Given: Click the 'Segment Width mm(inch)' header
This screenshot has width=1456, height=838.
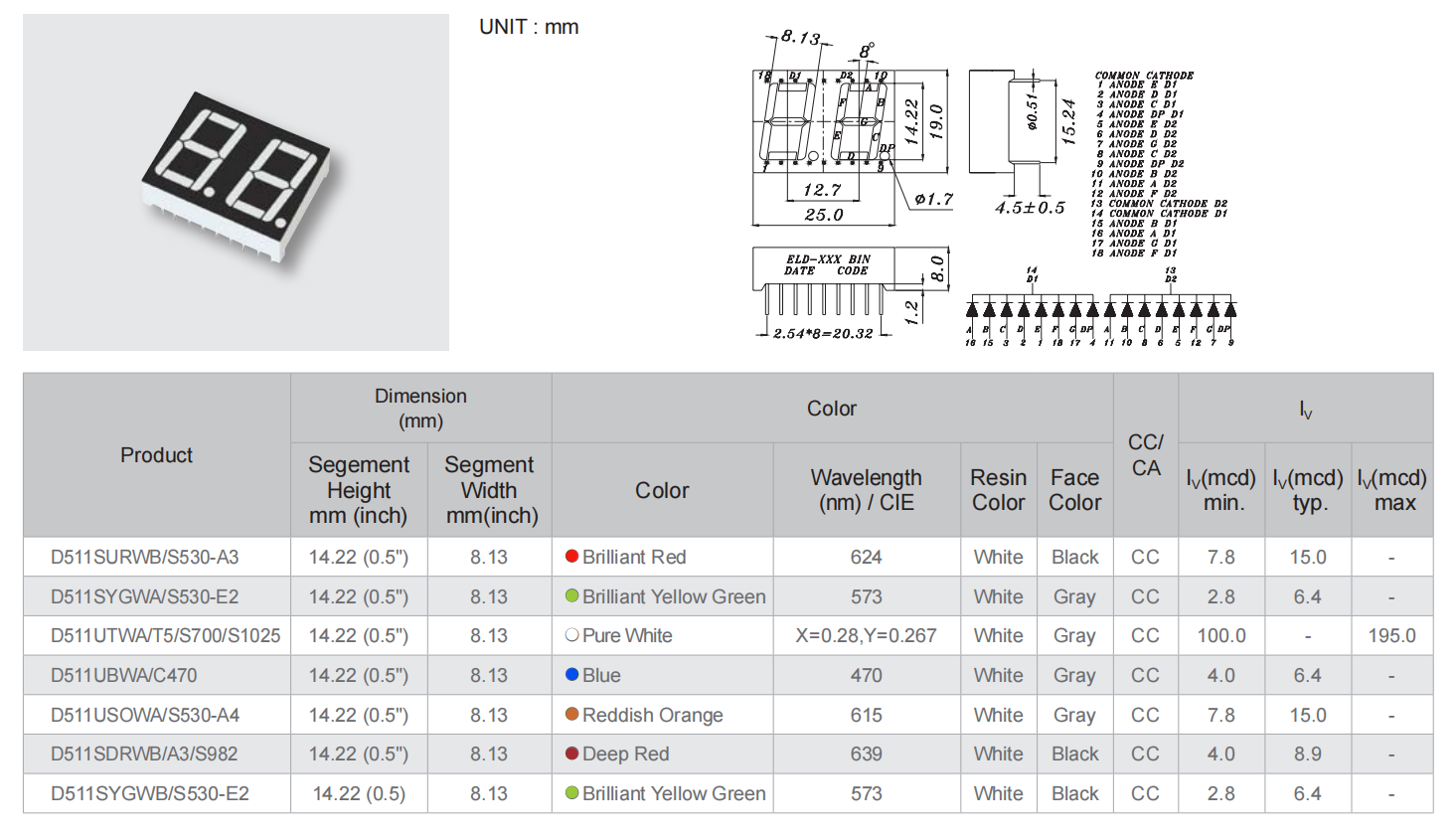Looking at the screenshot, I should pyautogui.click(x=490, y=490).
